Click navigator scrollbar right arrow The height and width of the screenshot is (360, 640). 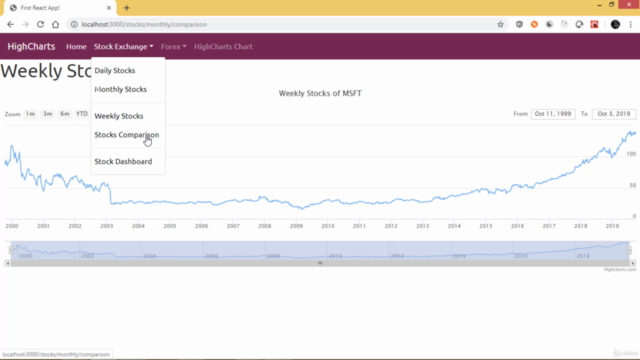point(633,263)
